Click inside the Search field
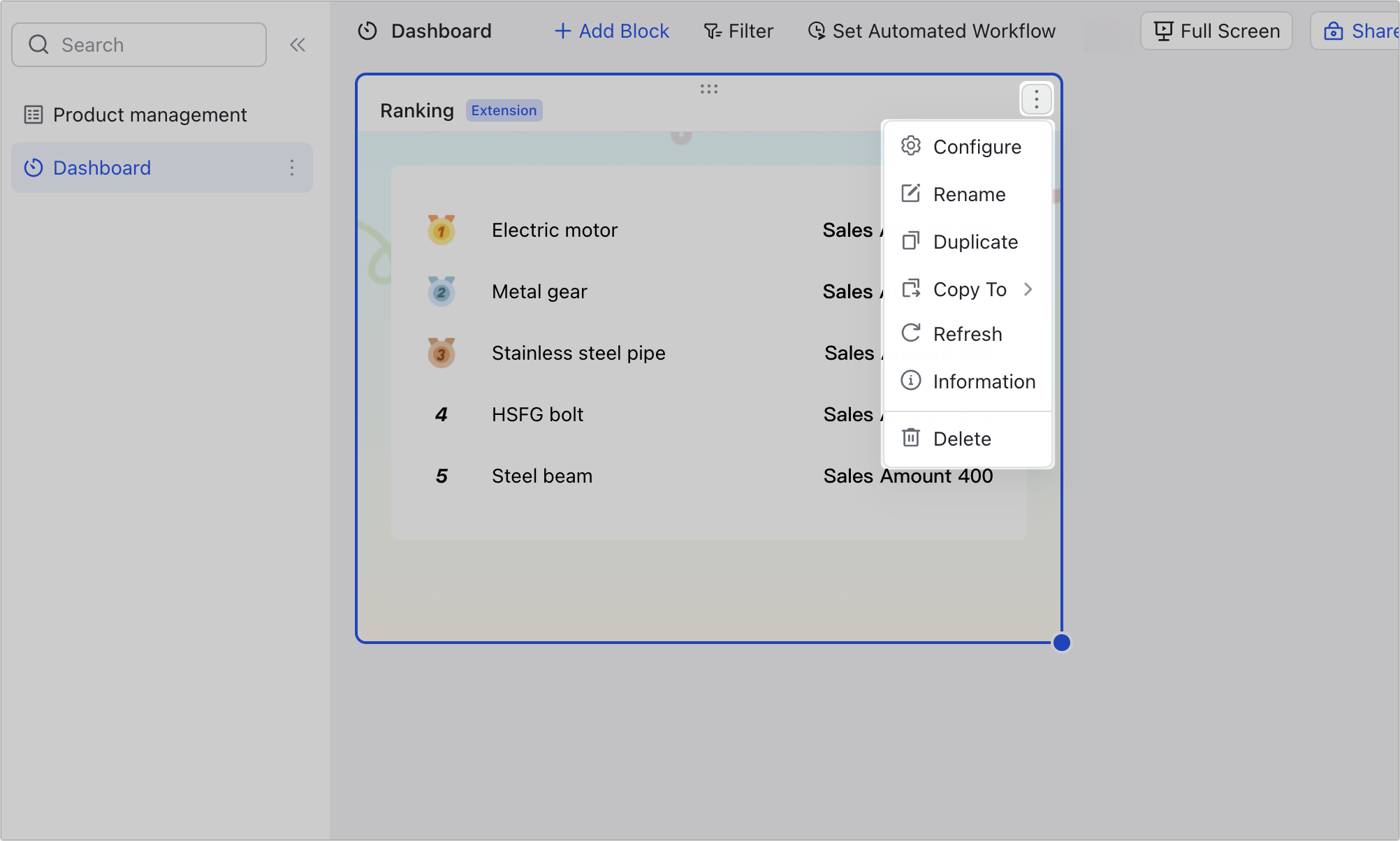Viewport: 1400px width, 841px height. (x=140, y=44)
